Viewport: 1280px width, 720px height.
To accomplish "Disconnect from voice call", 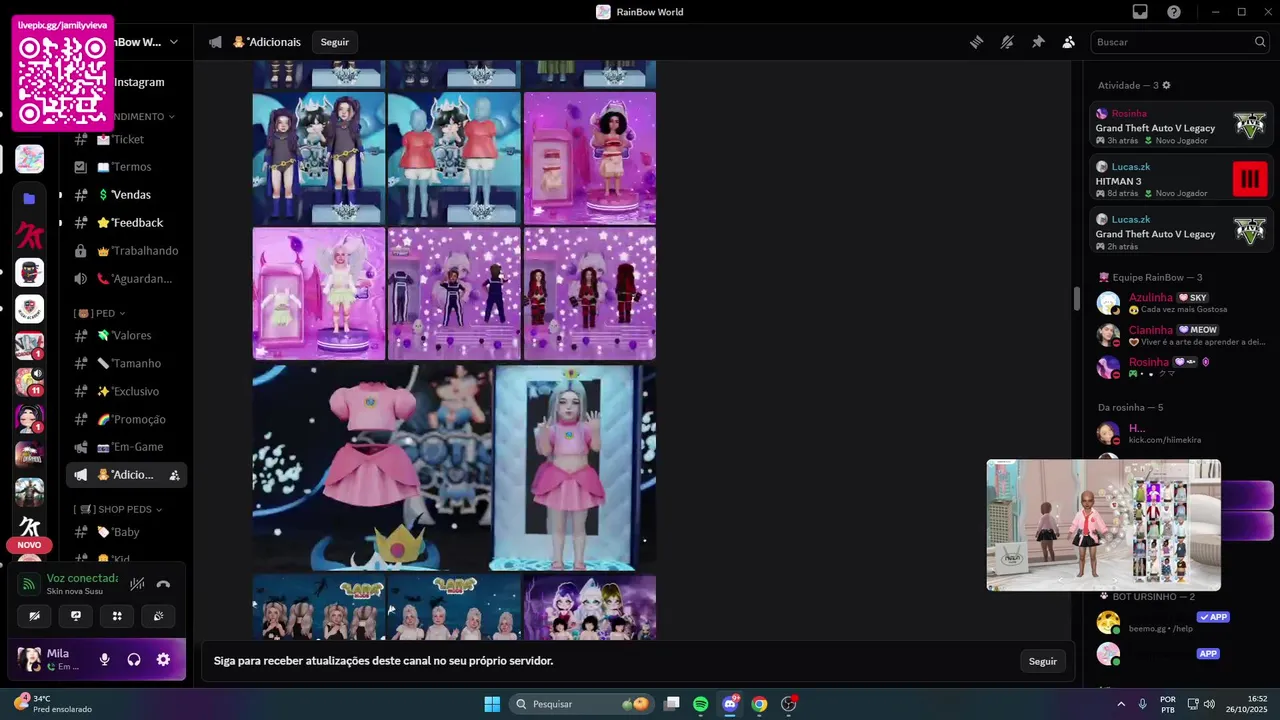I will pos(163,584).
